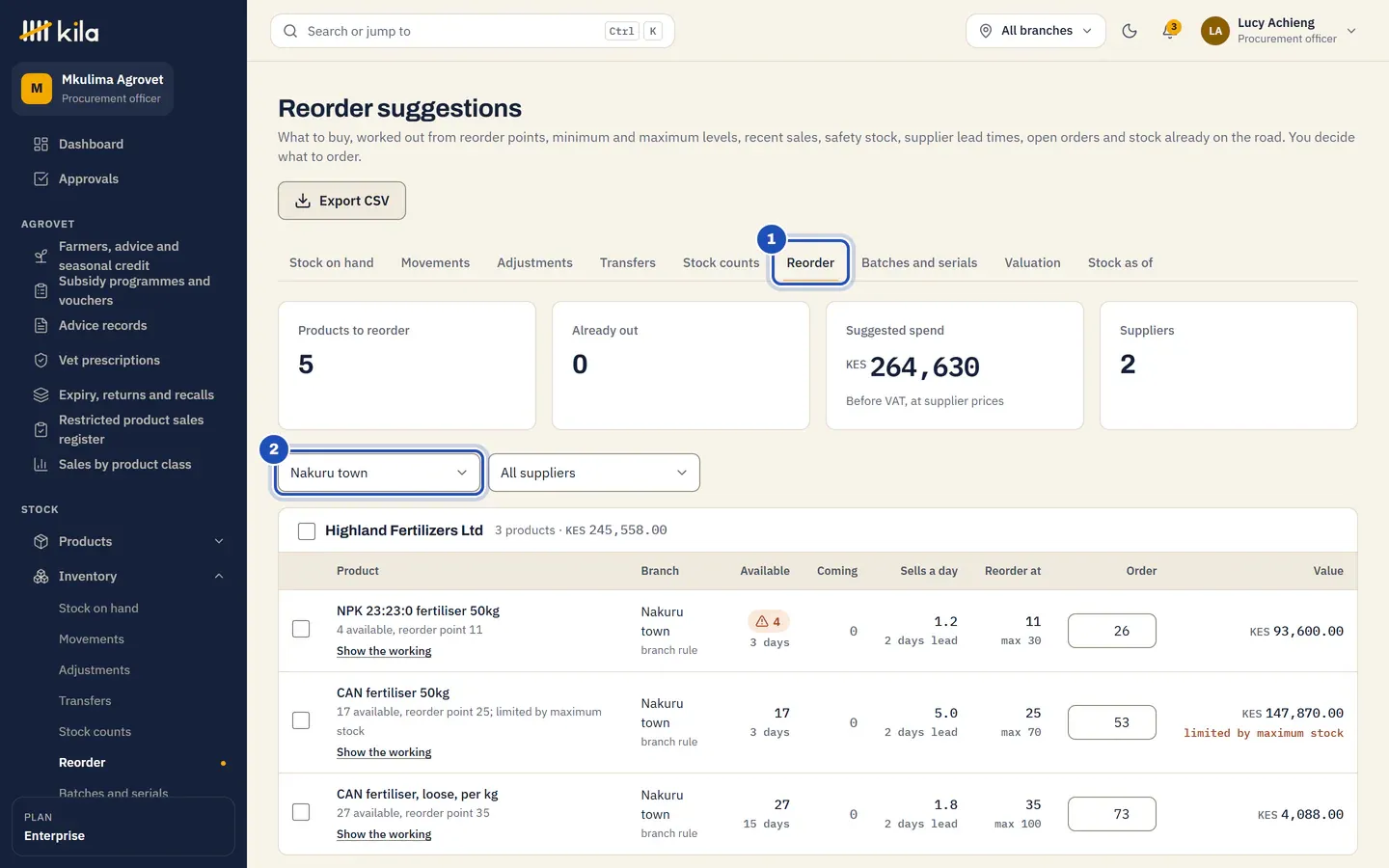Click the Export CSV button
The width and height of the screenshot is (1389, 868).
pos(341,201)
